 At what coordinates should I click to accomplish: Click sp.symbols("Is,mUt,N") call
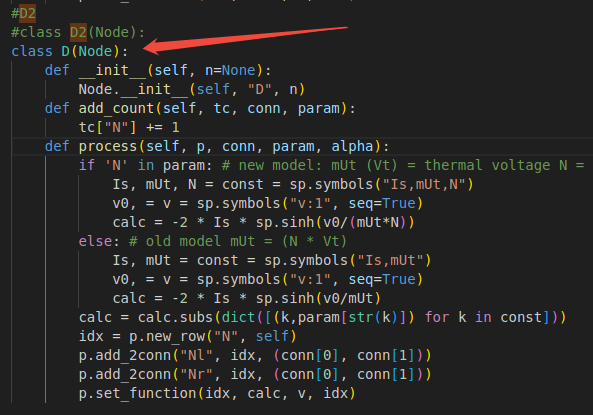click(381, 185)
